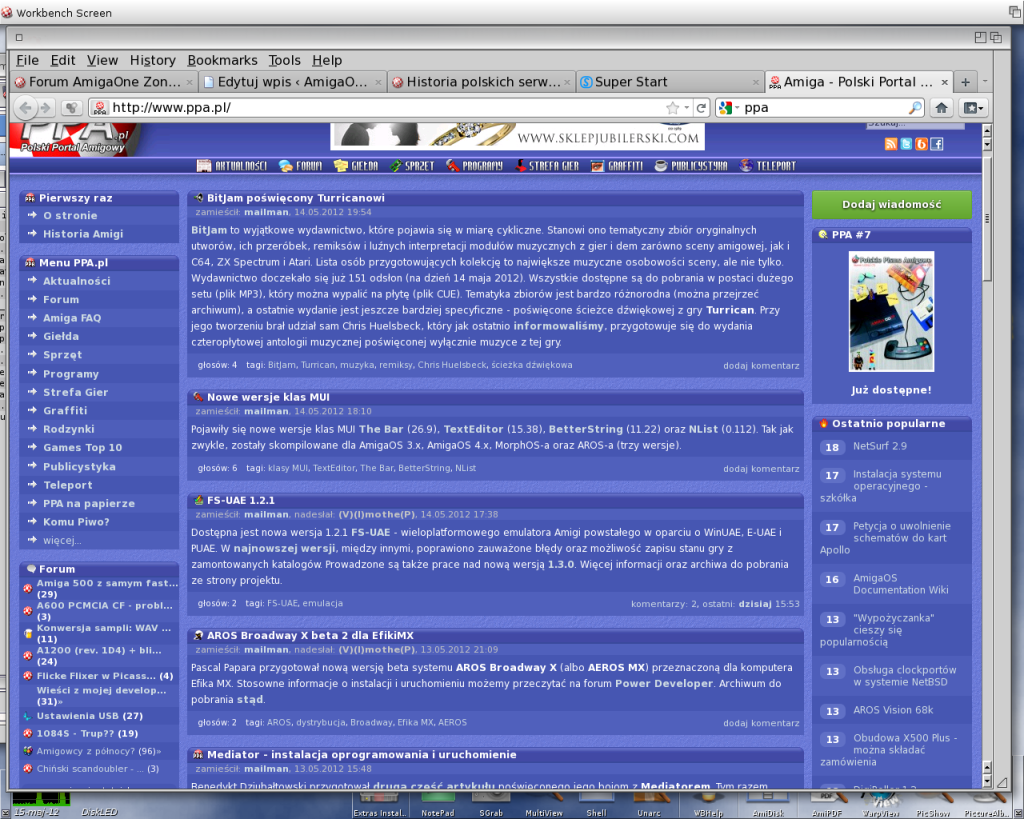Open Teleport in the top navigation bar
This screenshot has width=1024, height=819.
768,166
